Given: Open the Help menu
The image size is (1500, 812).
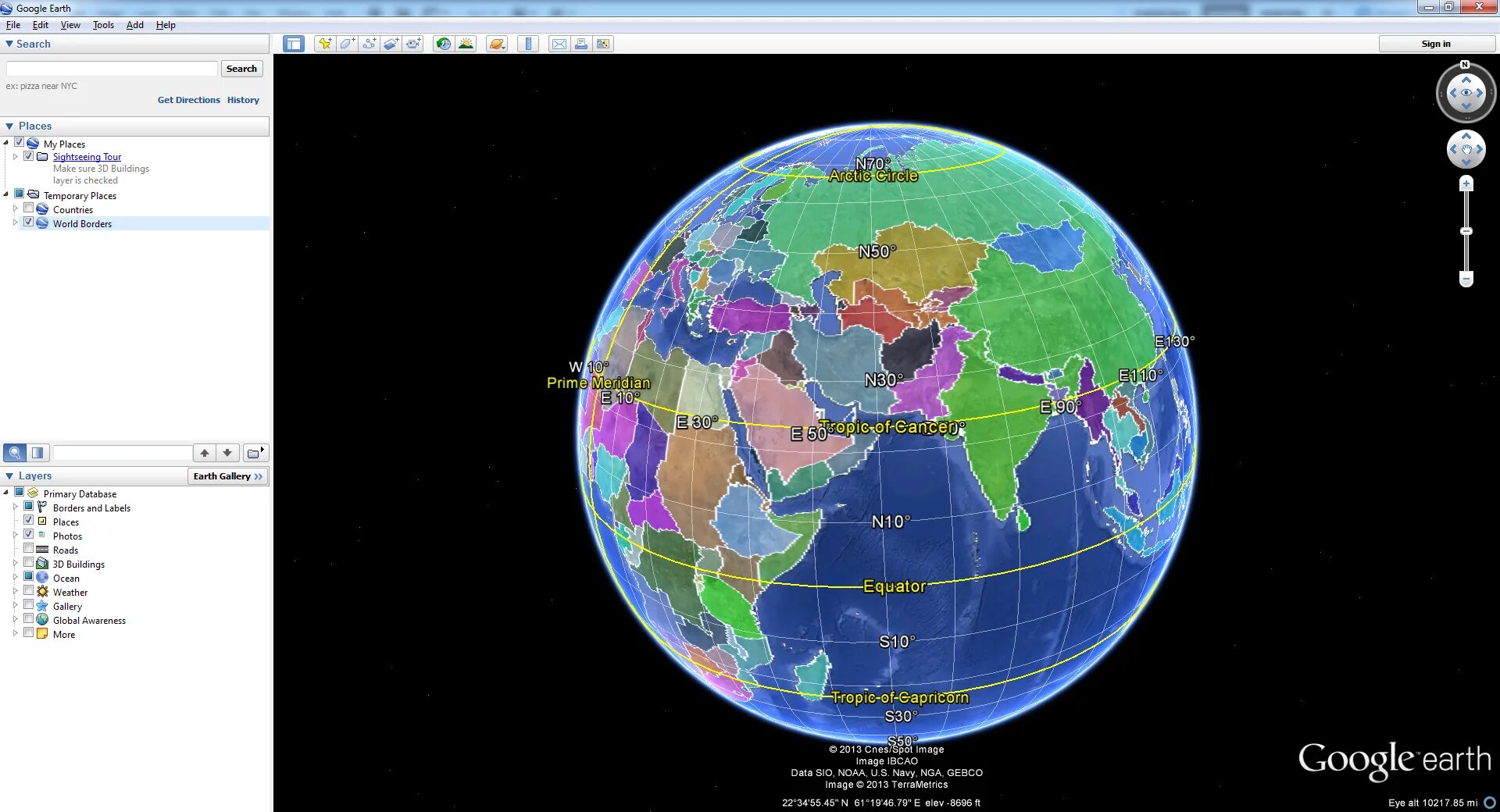Looking at the screenshot, I should point(166,25).
